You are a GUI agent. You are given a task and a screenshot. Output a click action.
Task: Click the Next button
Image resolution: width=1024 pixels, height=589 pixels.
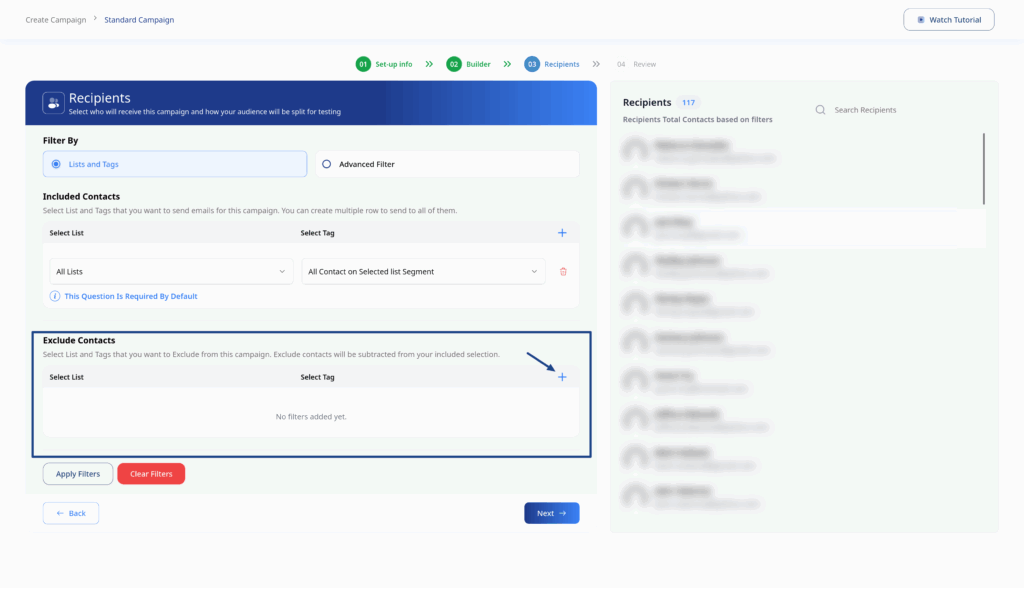click(551, 513)
